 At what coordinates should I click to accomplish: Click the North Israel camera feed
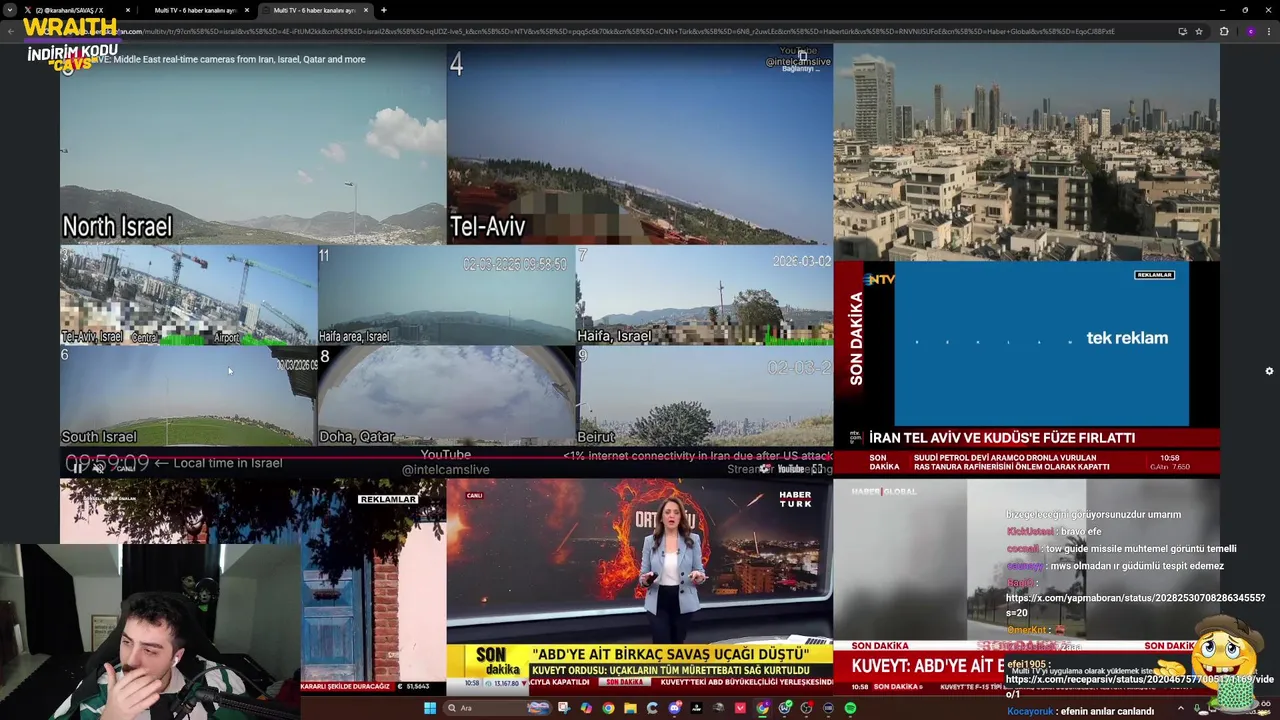point(253,144)
